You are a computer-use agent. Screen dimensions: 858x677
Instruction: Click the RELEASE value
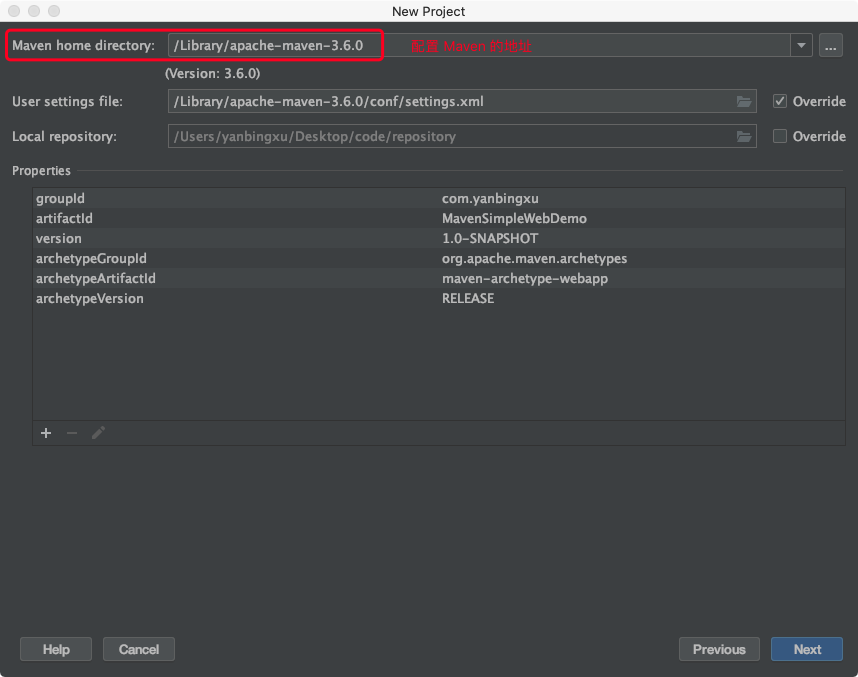coord(468,298)
